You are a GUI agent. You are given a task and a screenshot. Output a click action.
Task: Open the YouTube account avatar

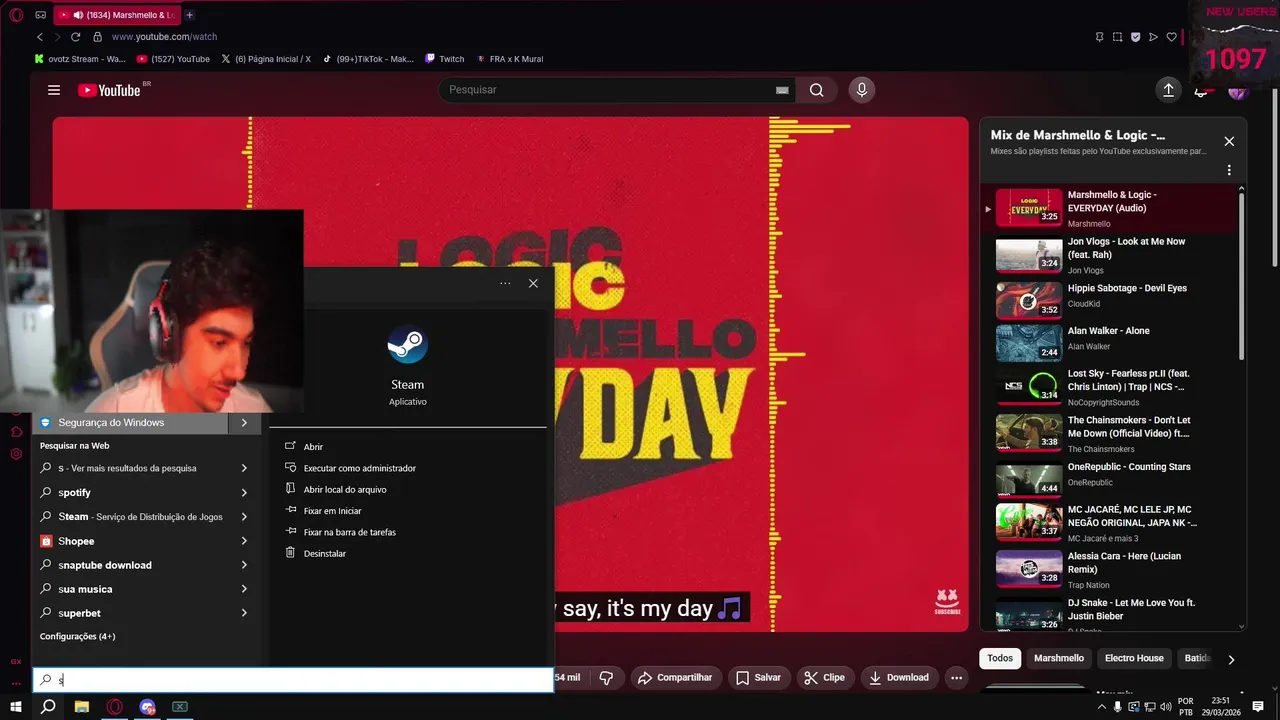(1238, 93)
